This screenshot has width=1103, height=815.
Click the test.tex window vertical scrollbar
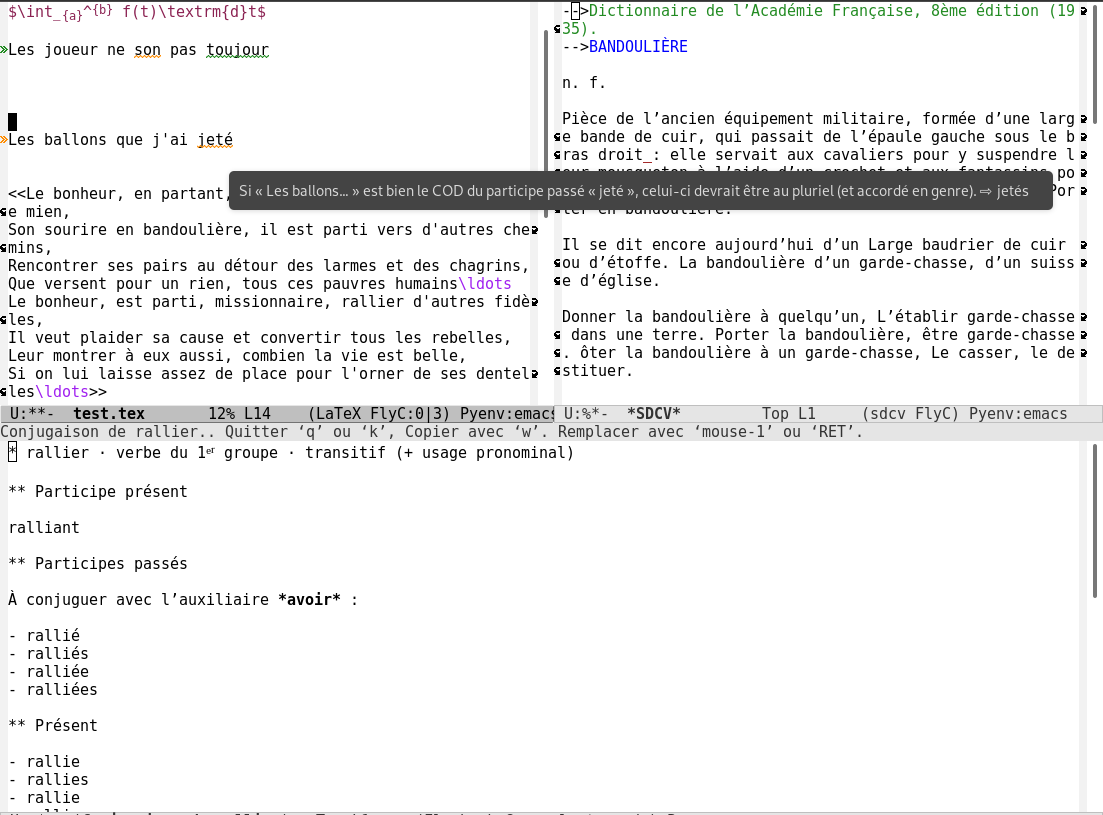coord(546,120)
